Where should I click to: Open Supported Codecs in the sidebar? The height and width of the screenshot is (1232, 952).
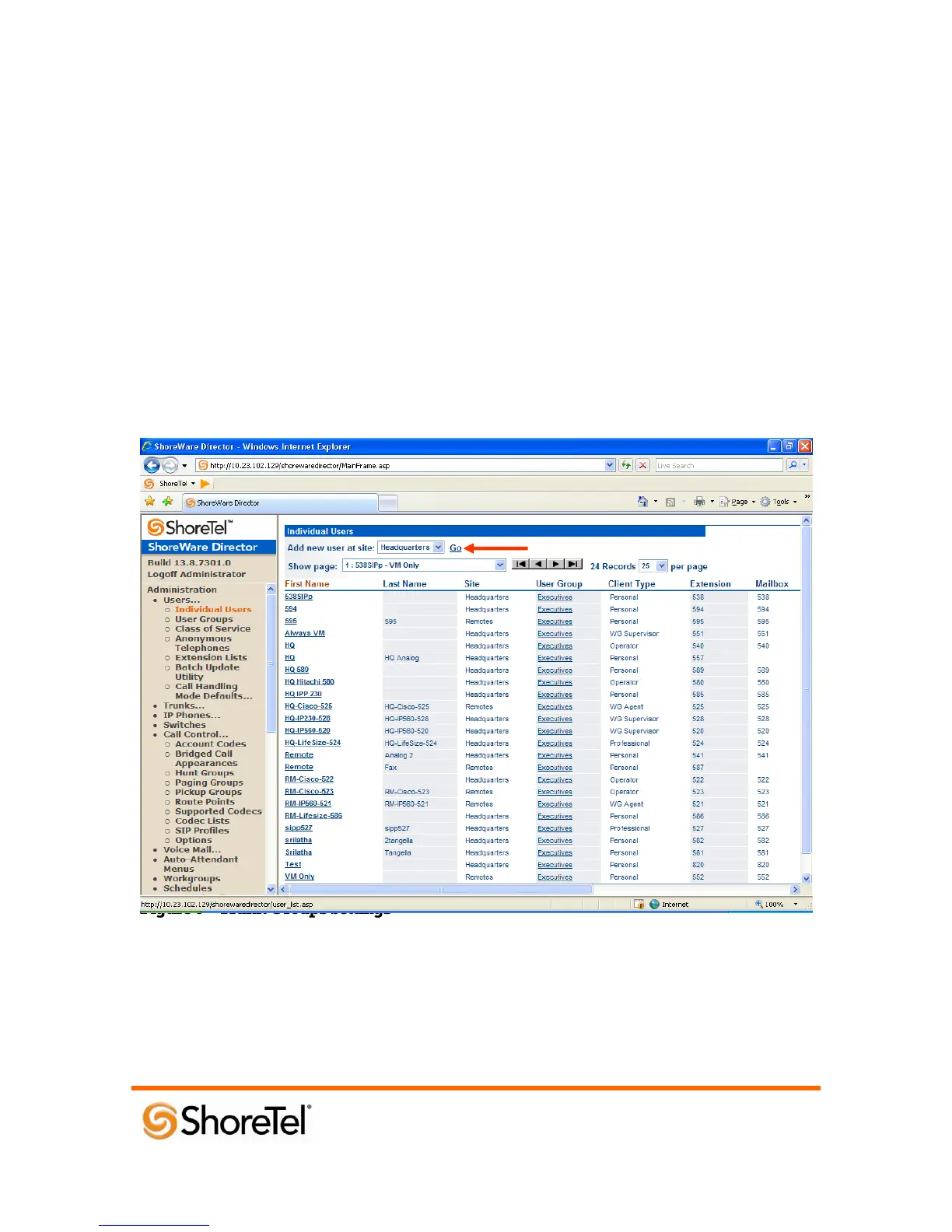click(x=219, y=811)
